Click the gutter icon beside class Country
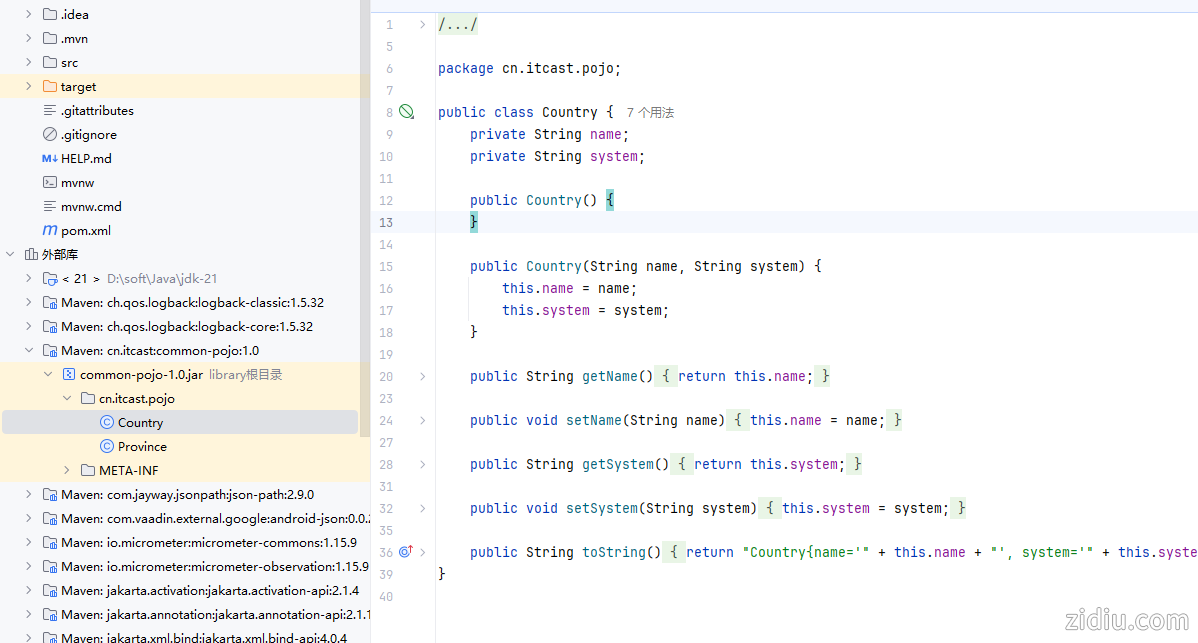This screenshot has width=1198, height=643. click(406, 112)
